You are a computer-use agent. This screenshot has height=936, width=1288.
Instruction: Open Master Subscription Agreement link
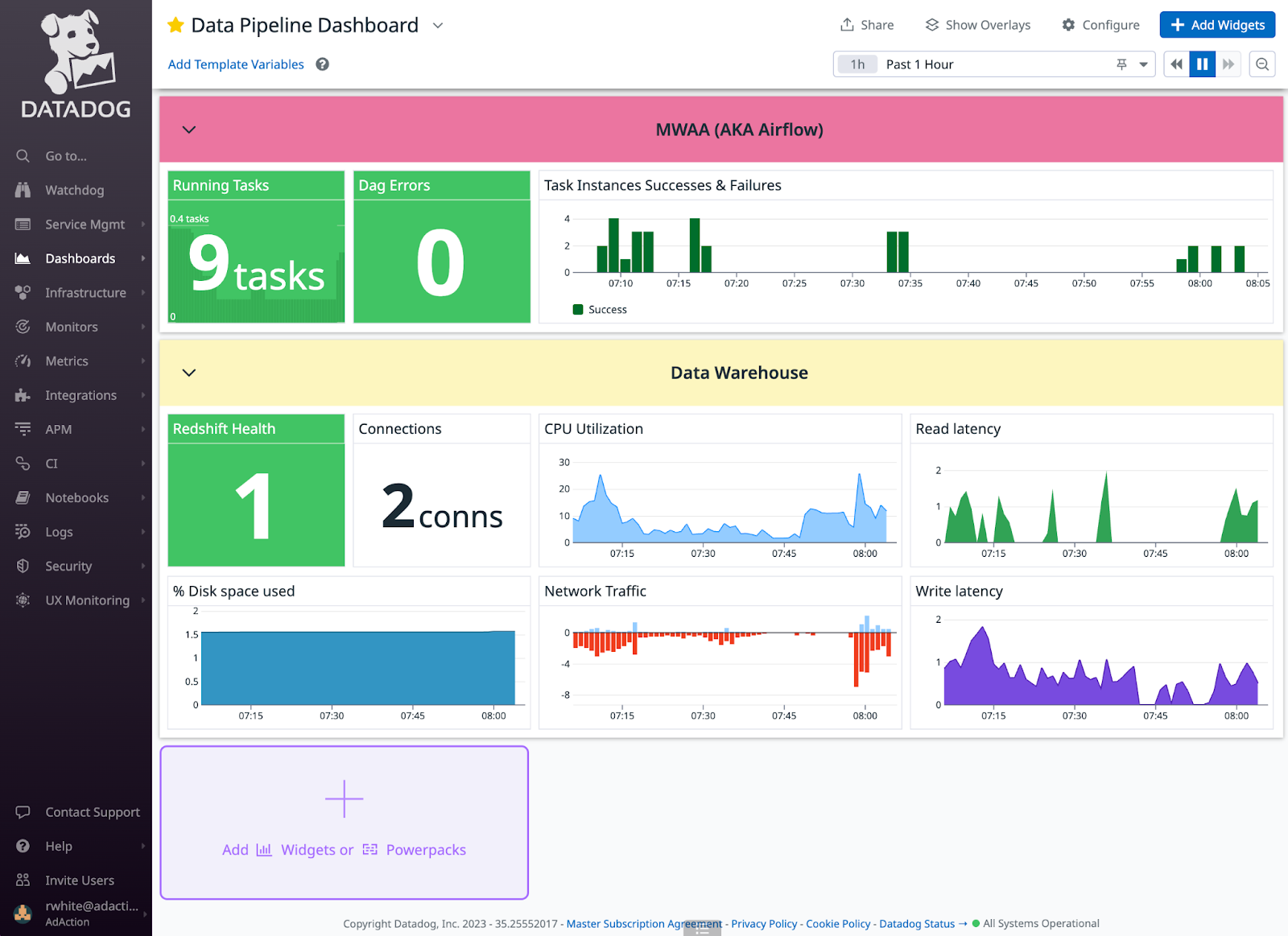644,924
